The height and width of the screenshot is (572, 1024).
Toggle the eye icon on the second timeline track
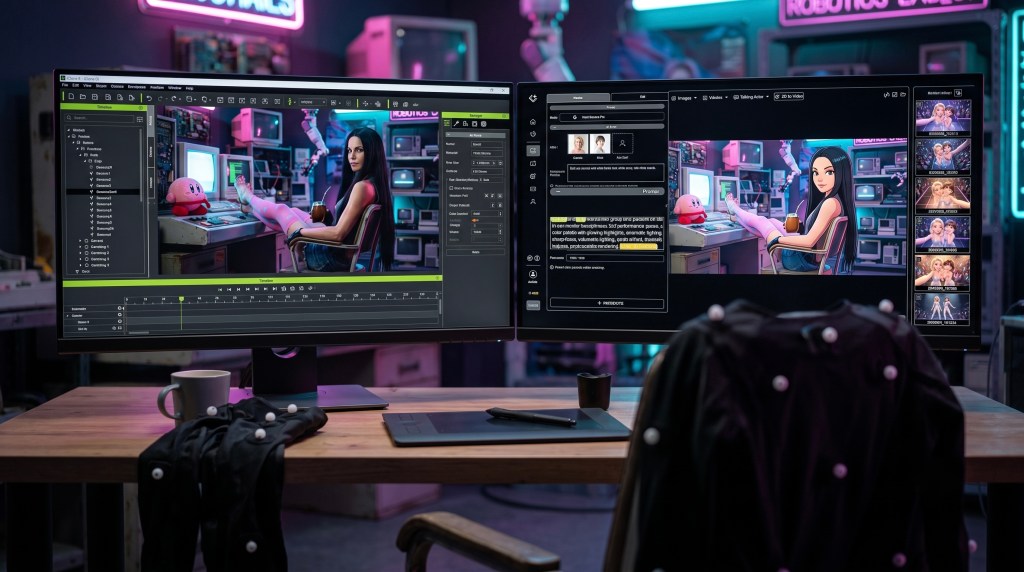120,315
